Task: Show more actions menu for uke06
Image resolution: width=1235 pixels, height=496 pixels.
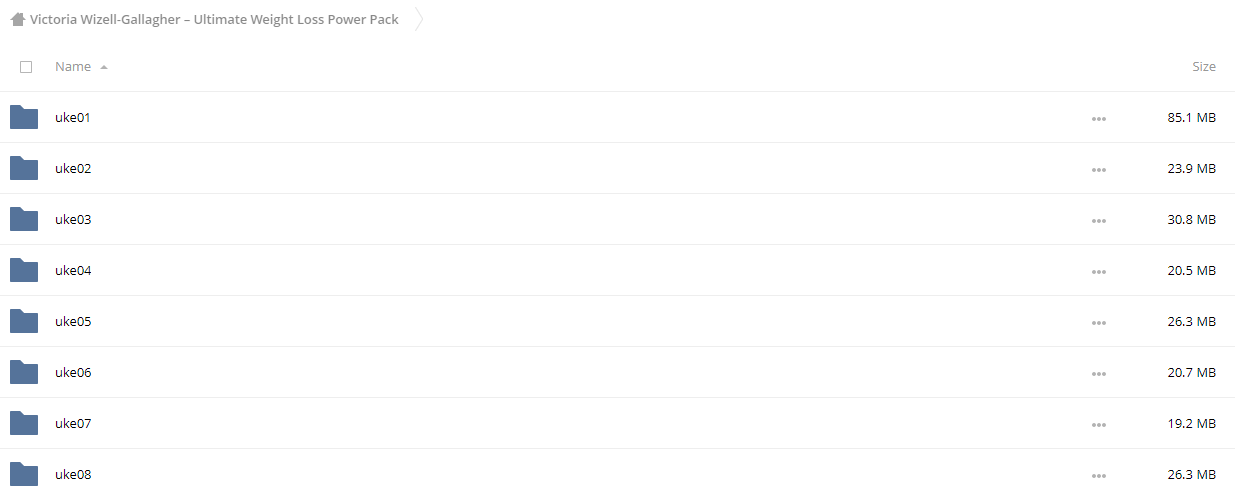Action: coord(1099,374)
